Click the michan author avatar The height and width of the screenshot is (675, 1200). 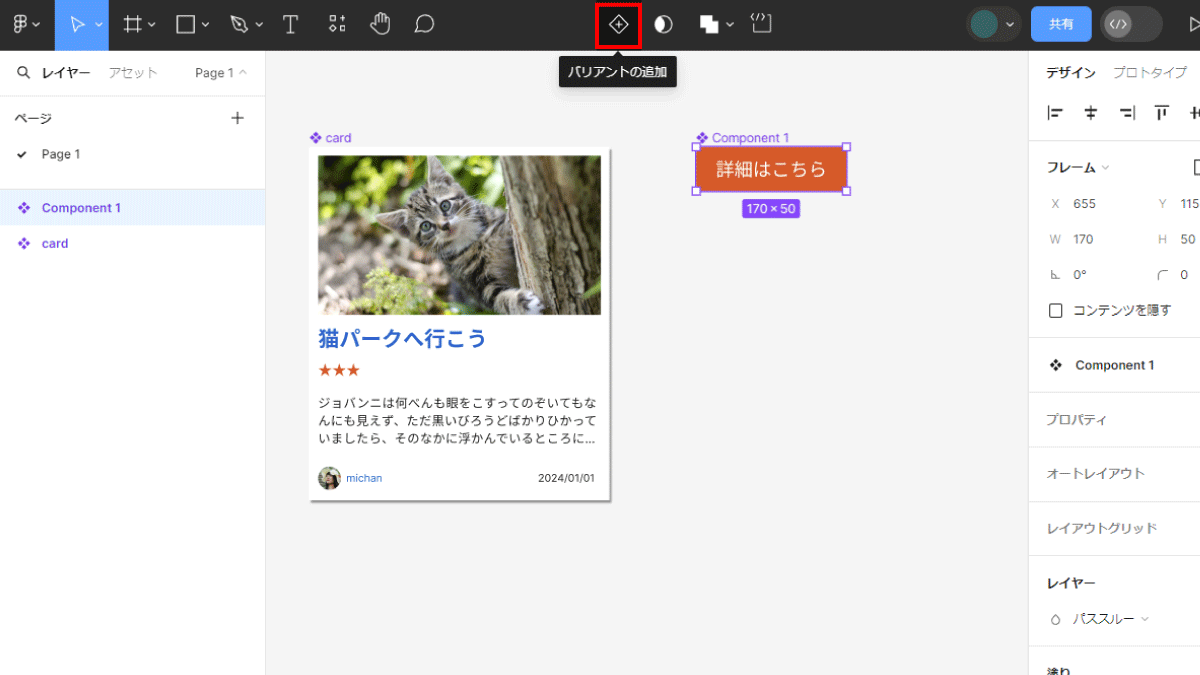click(x=329, y=478)
